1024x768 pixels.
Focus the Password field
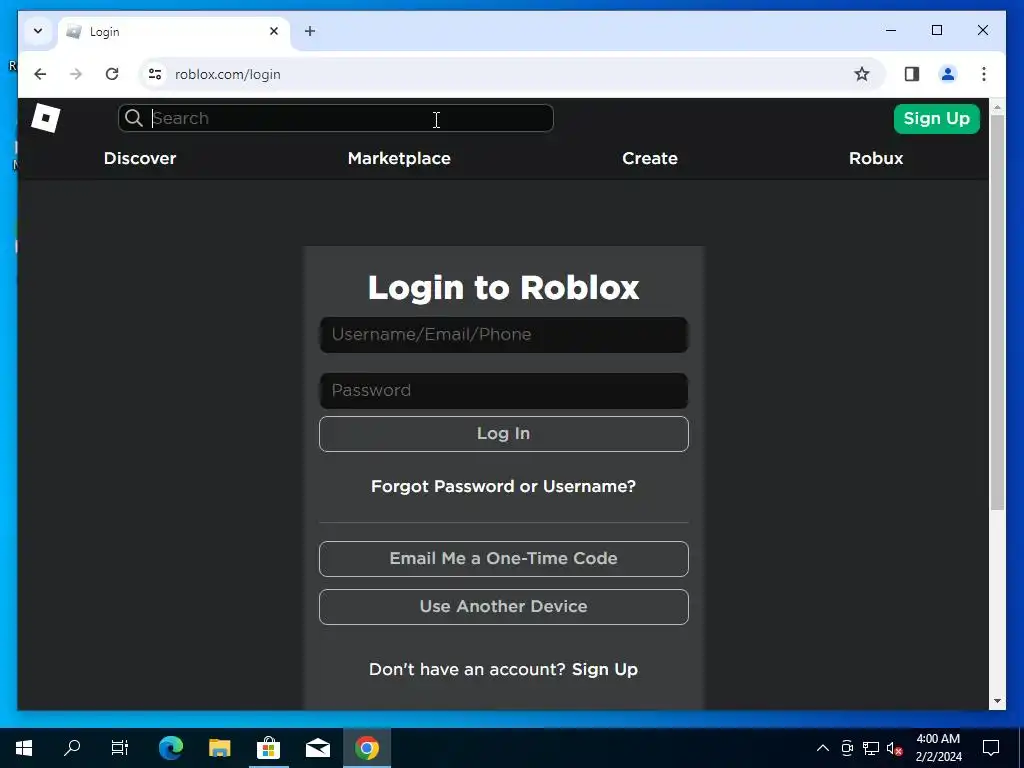[x=504, y=391]
